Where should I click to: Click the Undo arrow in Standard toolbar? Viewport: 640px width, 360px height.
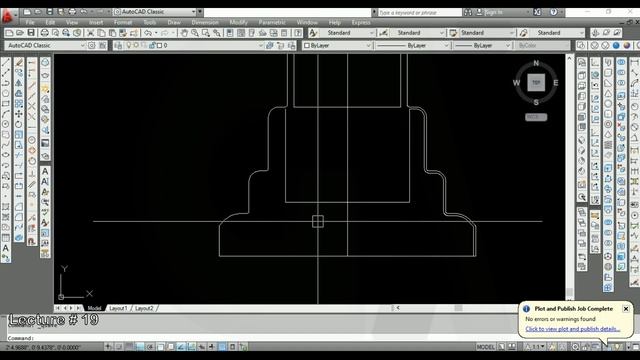pos(148,33)
